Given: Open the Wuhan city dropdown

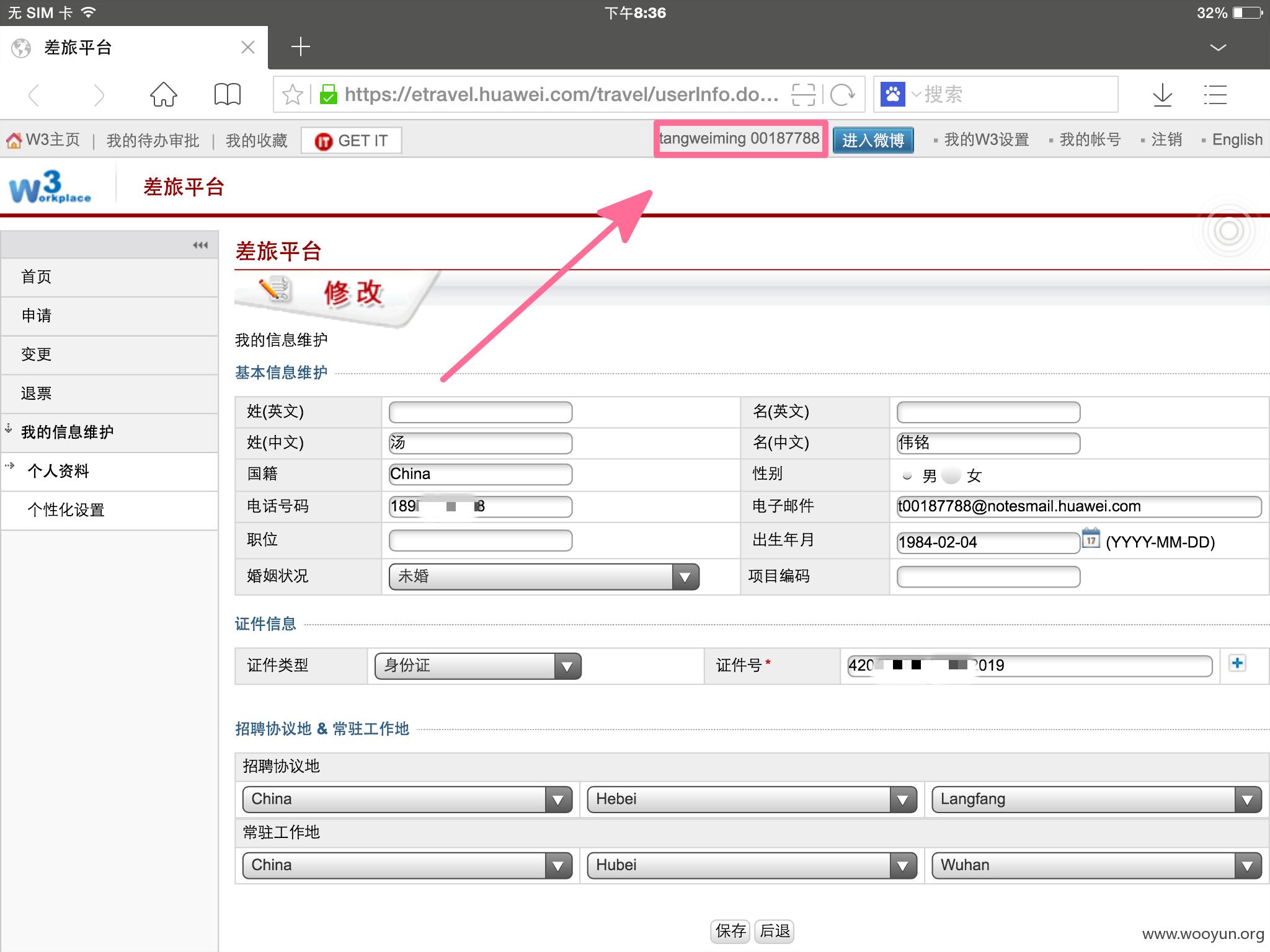Looking at the screenshot, I should pos(1096,866).
